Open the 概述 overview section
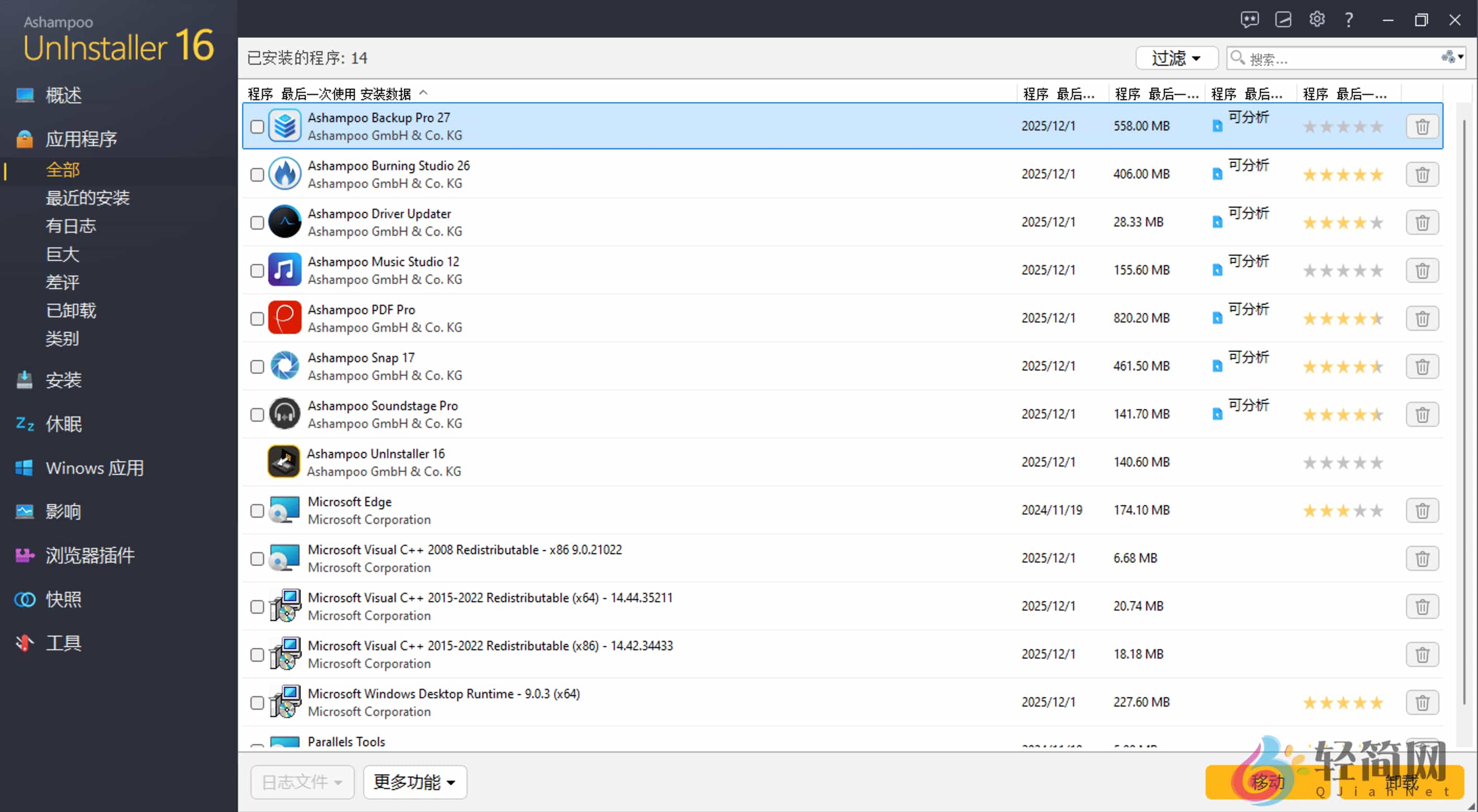Screen dimensions: 1478x812 63,95
